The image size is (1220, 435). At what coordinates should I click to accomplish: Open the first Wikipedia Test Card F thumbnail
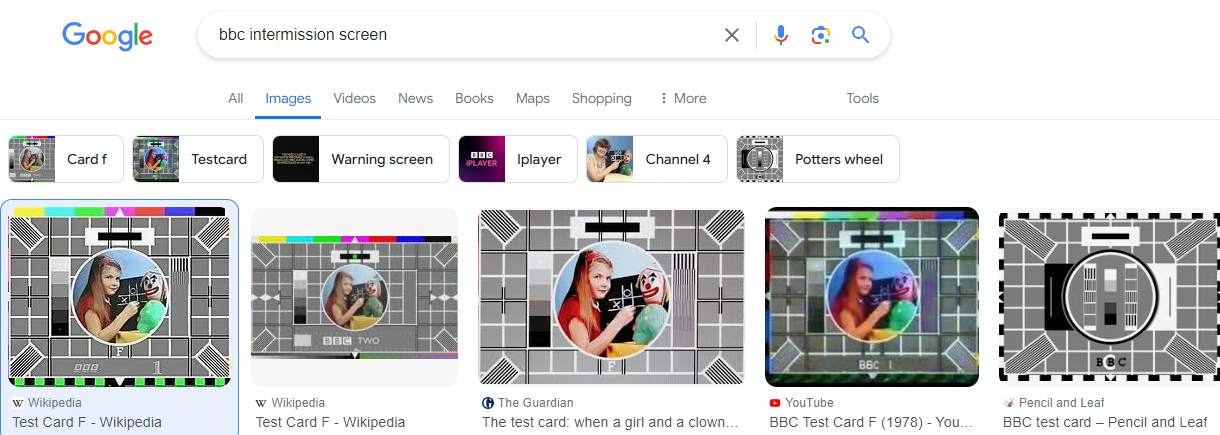pos(119,296)
